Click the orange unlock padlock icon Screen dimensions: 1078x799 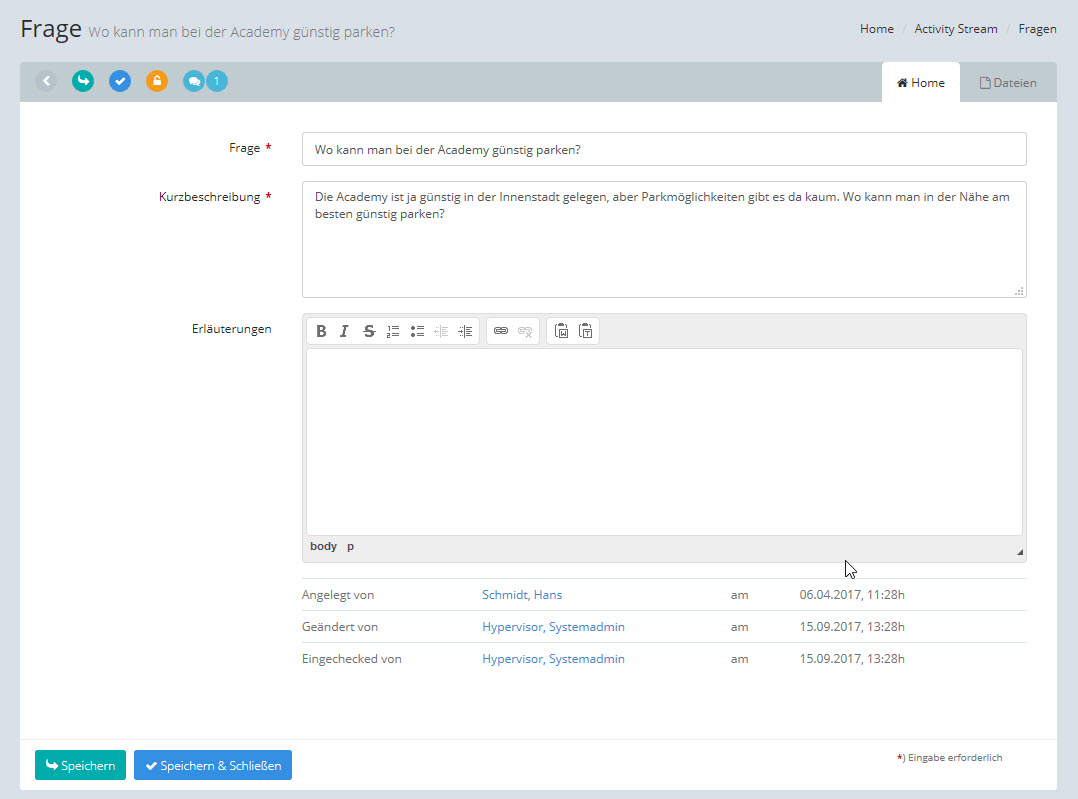coord(157,81)
